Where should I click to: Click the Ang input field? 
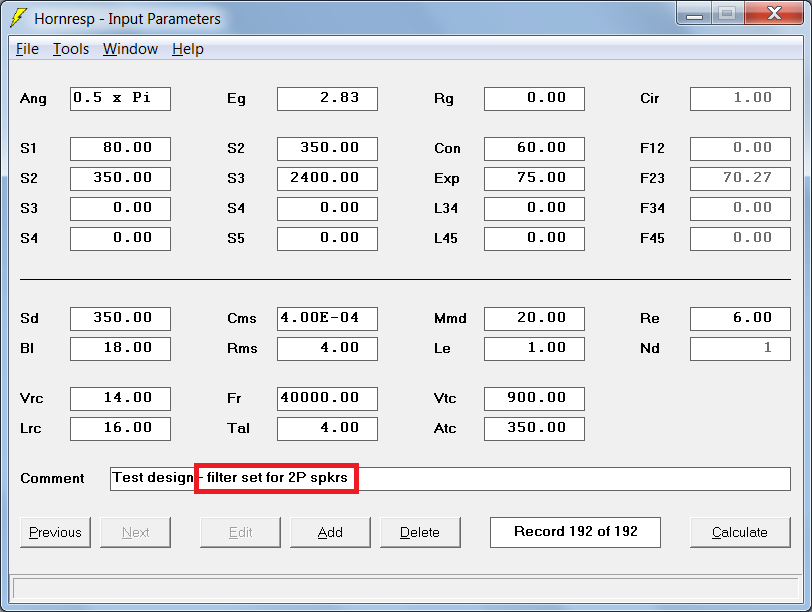click(x=121, y=99)
